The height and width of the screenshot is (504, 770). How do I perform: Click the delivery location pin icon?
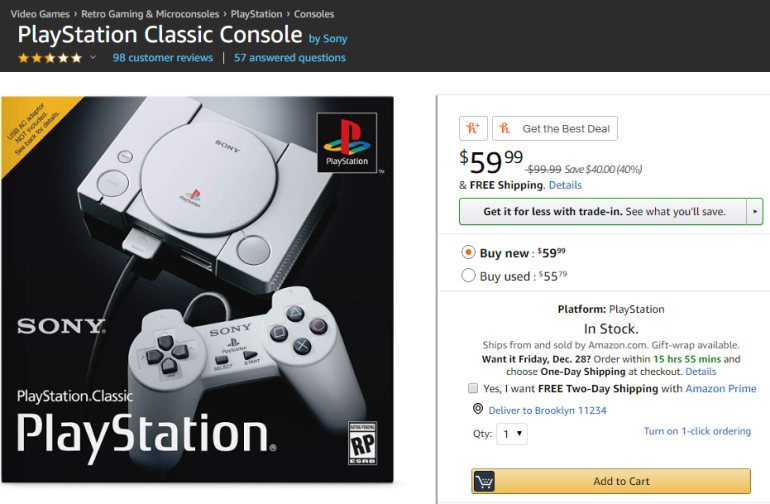coord(478,410)
